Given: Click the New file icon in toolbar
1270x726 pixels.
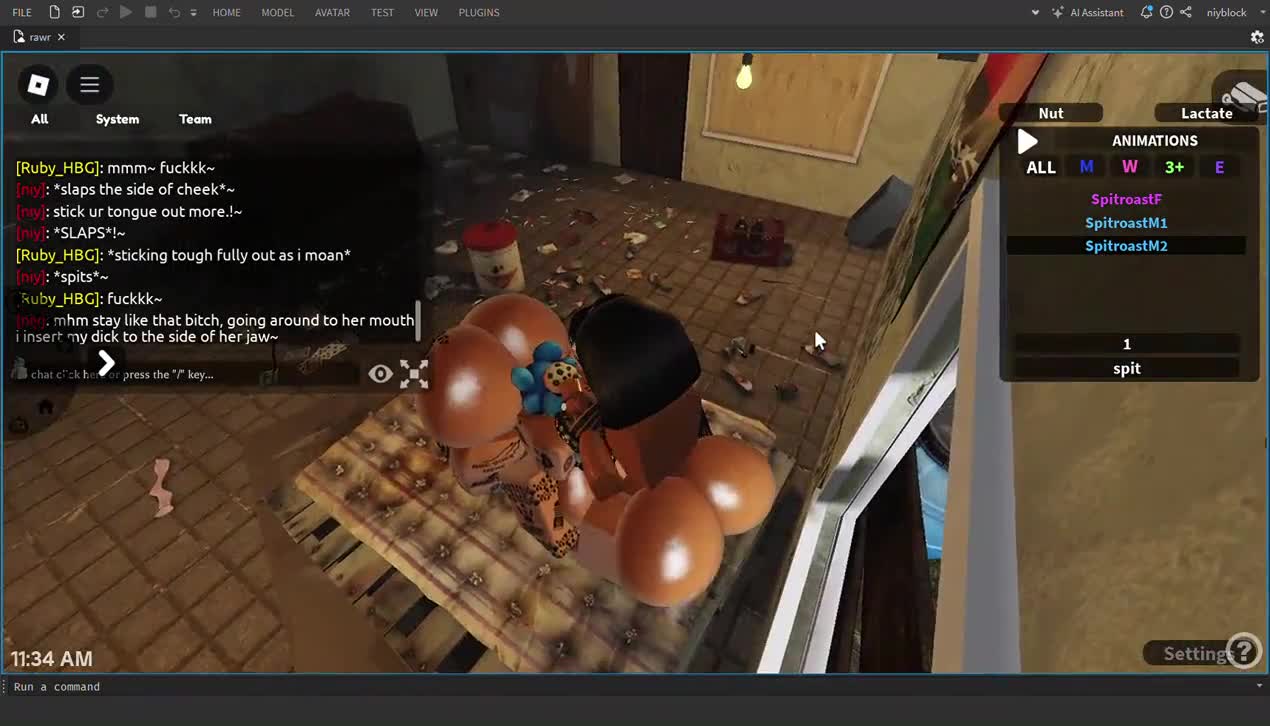Looking at the screenshot, I should pyautogui.click(x=54, y=12).
